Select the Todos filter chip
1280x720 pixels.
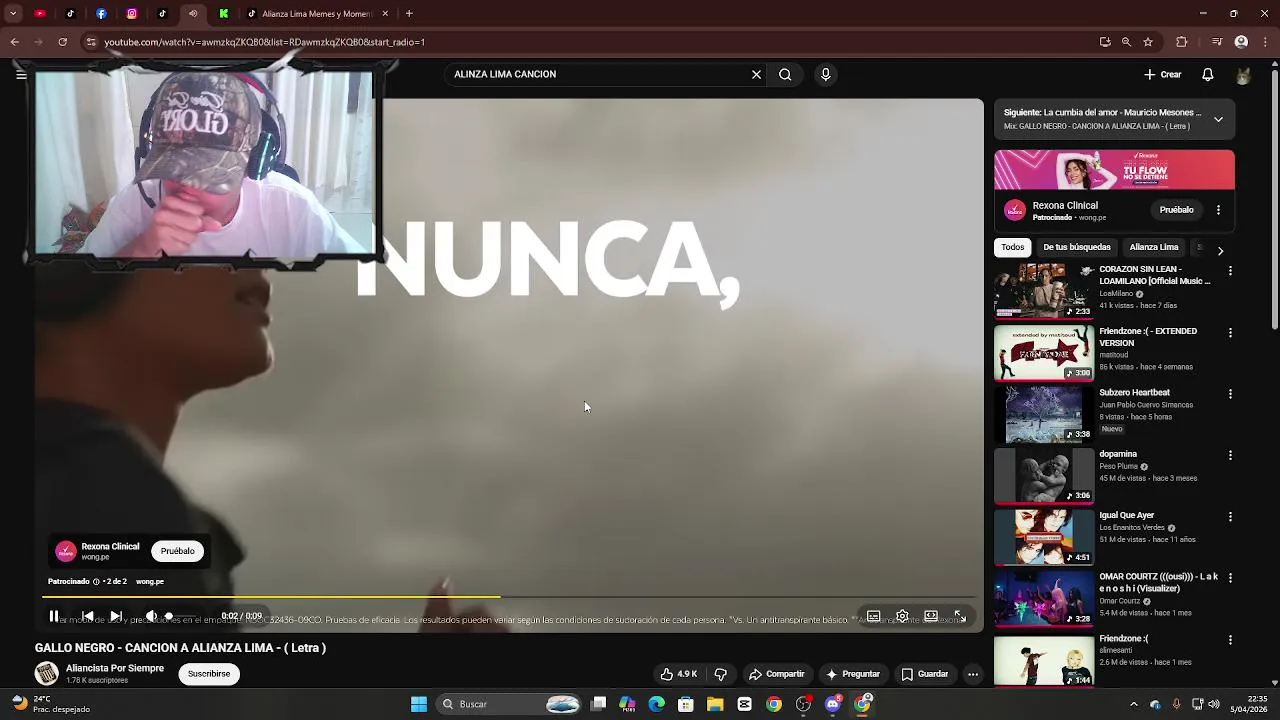(x=1013, y=247)
